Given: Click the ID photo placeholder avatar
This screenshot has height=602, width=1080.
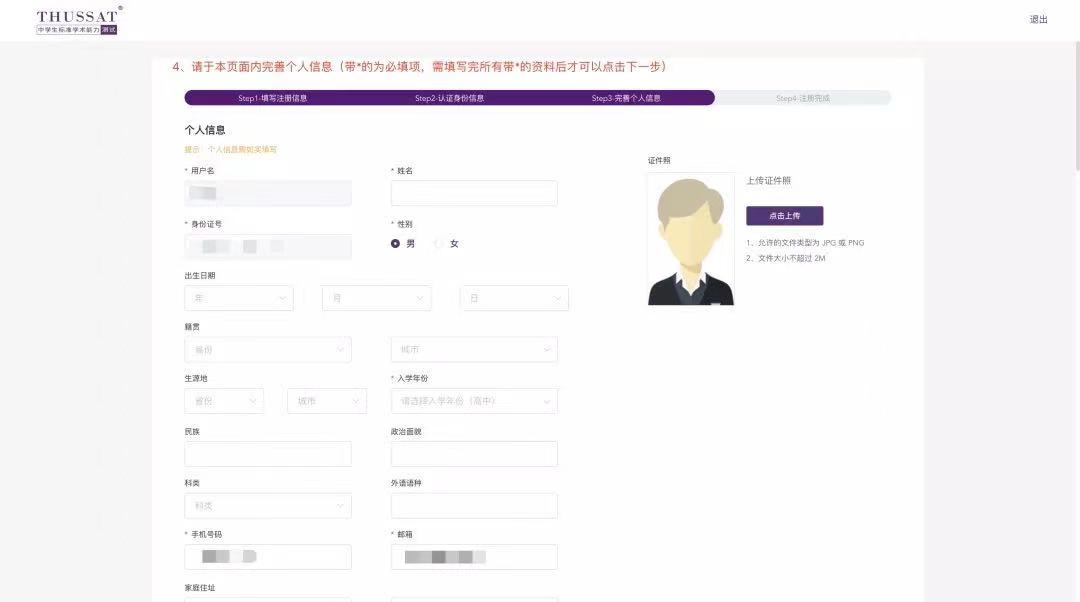Looking at the screenshot, I should pyautogui.click(x=691, y=239).
